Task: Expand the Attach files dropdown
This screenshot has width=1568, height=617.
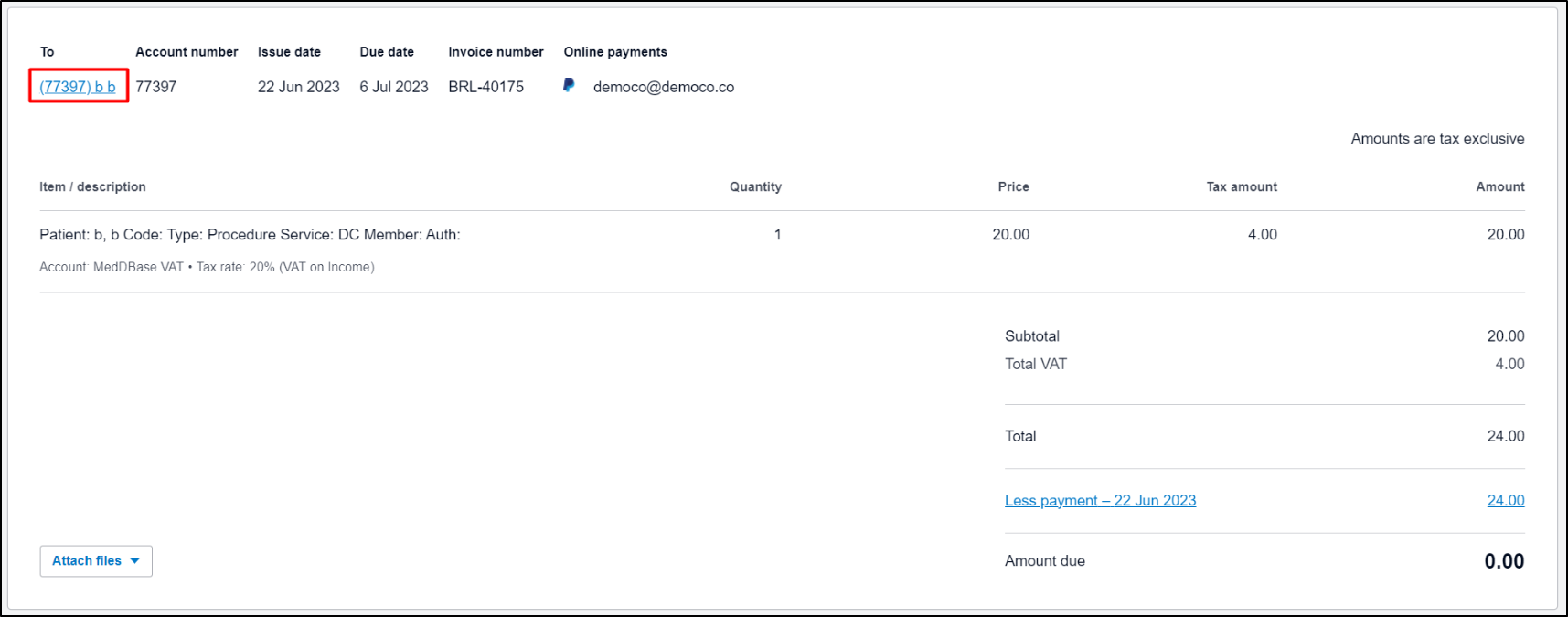Action: [96, 560]
